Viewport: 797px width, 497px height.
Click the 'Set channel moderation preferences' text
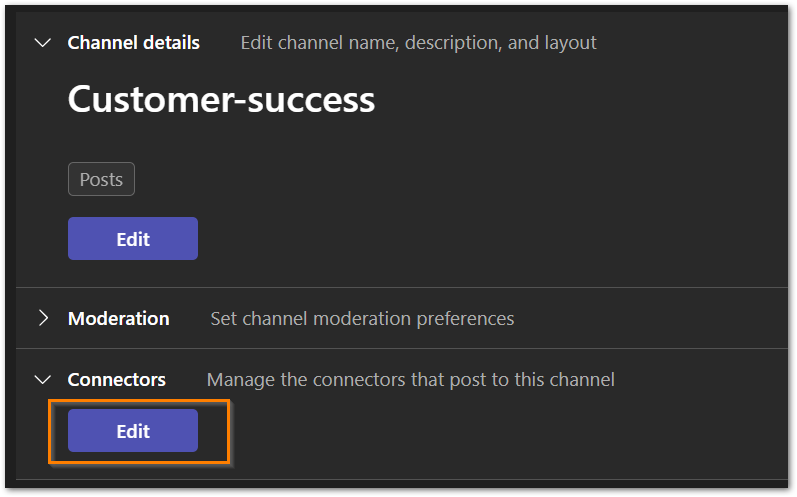362,319
